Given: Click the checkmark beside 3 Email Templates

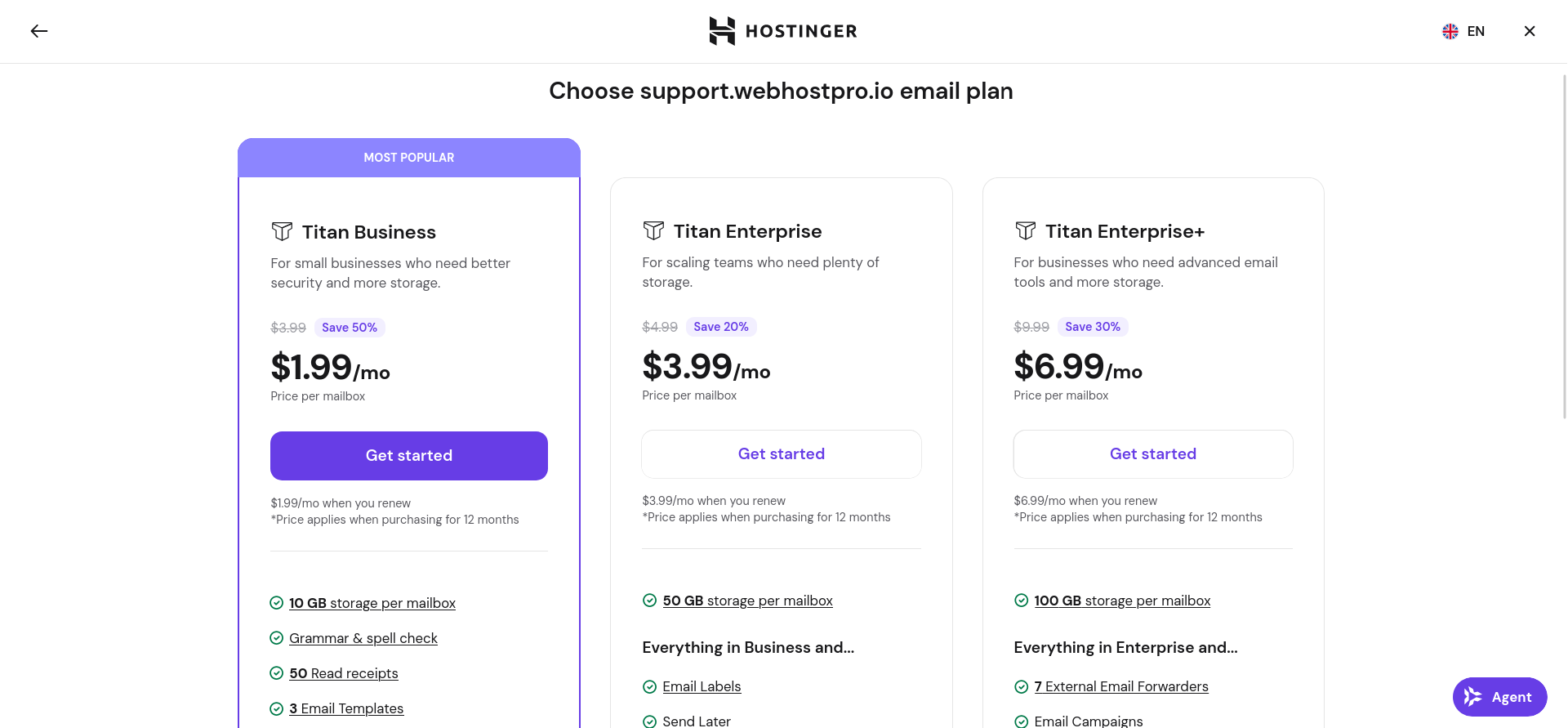Looking at the screenshot, I should [x=277, y=708].
